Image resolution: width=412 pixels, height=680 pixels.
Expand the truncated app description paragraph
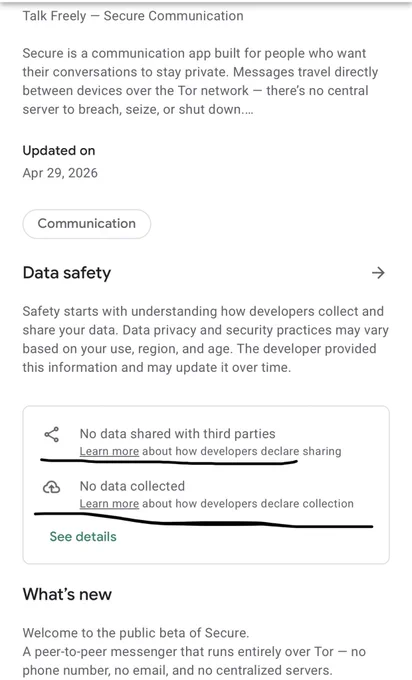coord(200,81)
